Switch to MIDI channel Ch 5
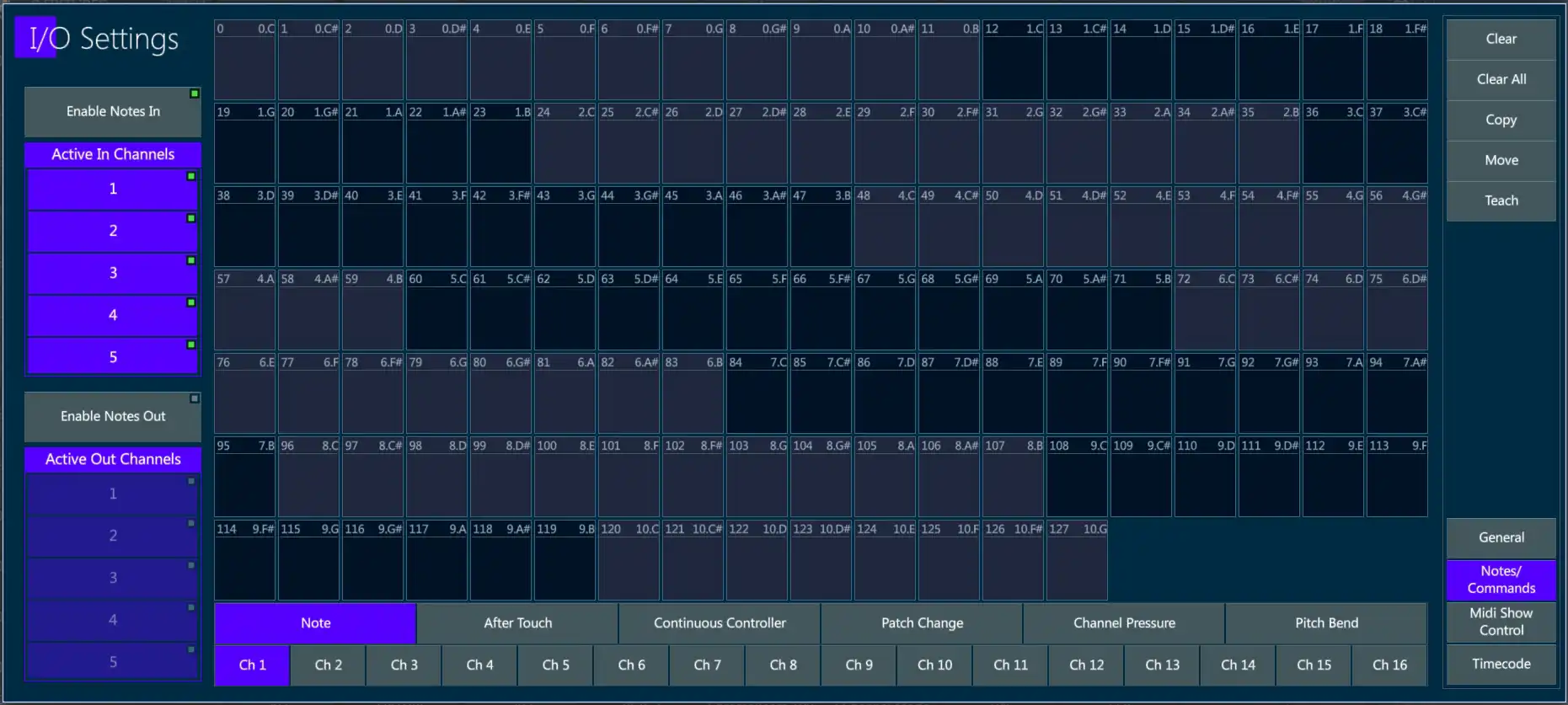Viewport: 1568px width, 705px height. pyautogui.click(x=555, y=665)
